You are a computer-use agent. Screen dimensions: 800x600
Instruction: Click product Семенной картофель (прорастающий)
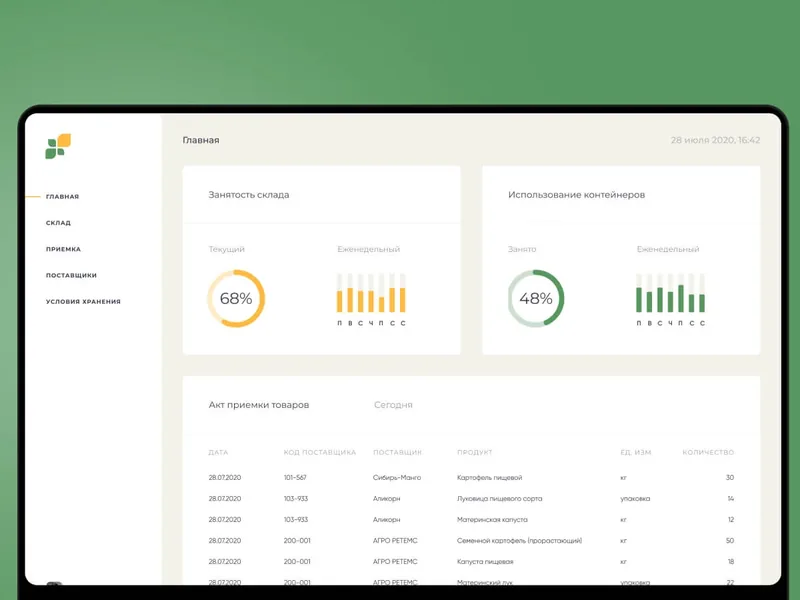pos(519,540)
